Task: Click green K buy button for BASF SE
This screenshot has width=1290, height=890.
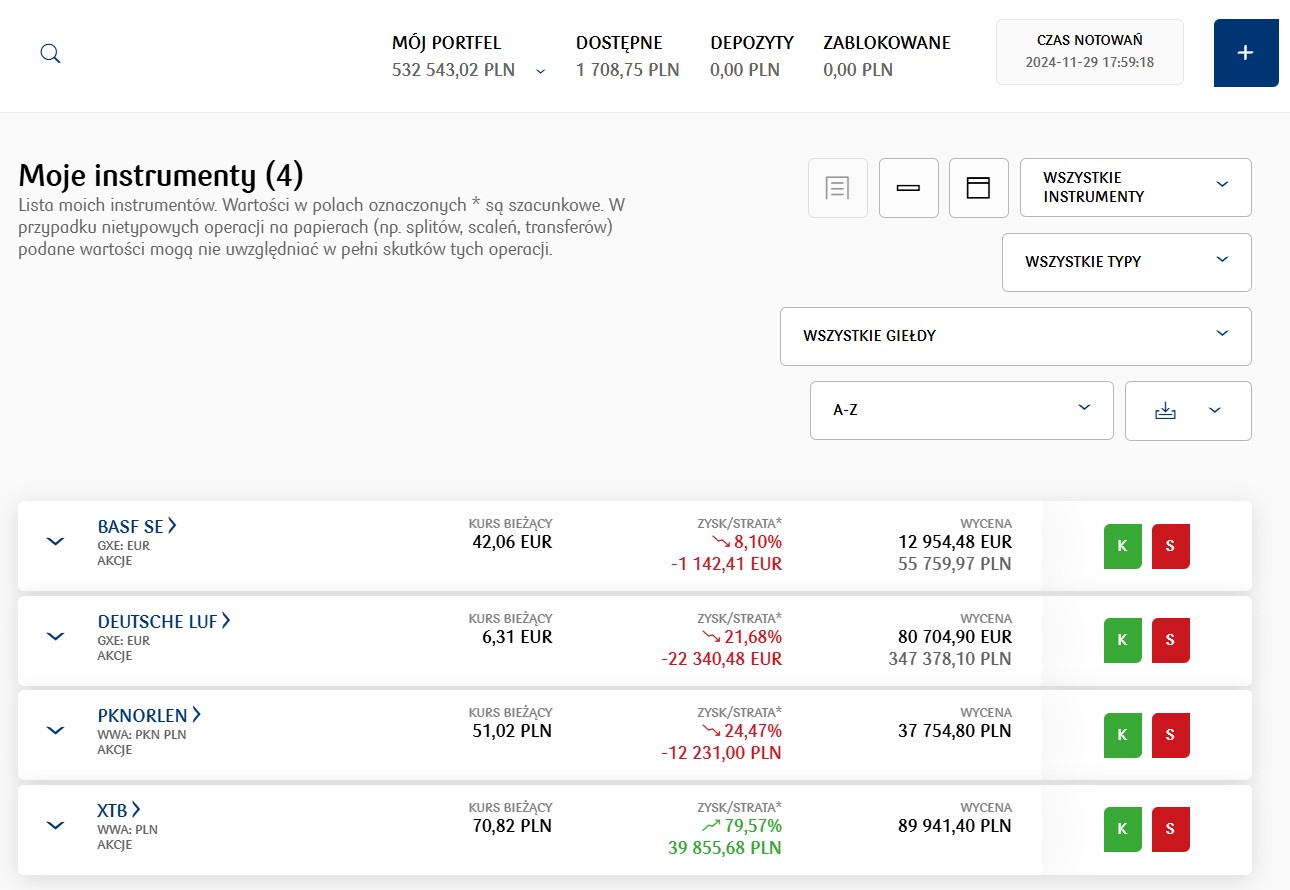Action: [1122, 546]
